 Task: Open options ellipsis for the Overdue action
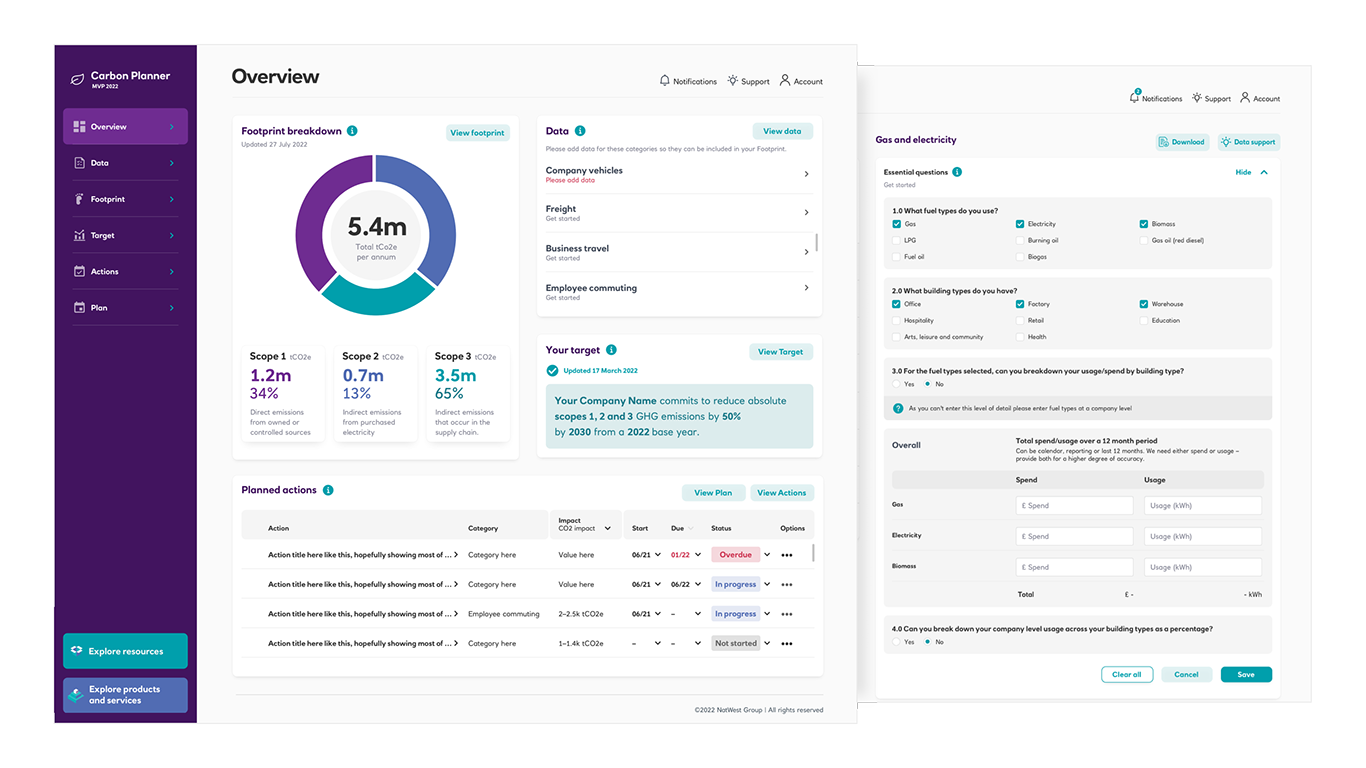point(787,555)
